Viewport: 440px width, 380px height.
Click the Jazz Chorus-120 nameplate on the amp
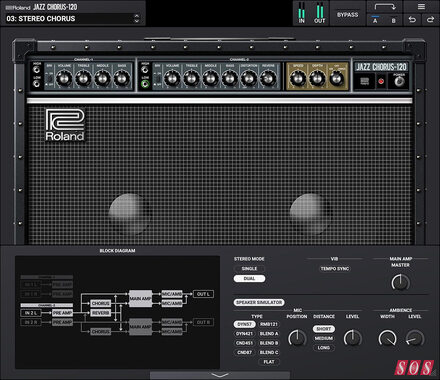(x=380, y=67)
